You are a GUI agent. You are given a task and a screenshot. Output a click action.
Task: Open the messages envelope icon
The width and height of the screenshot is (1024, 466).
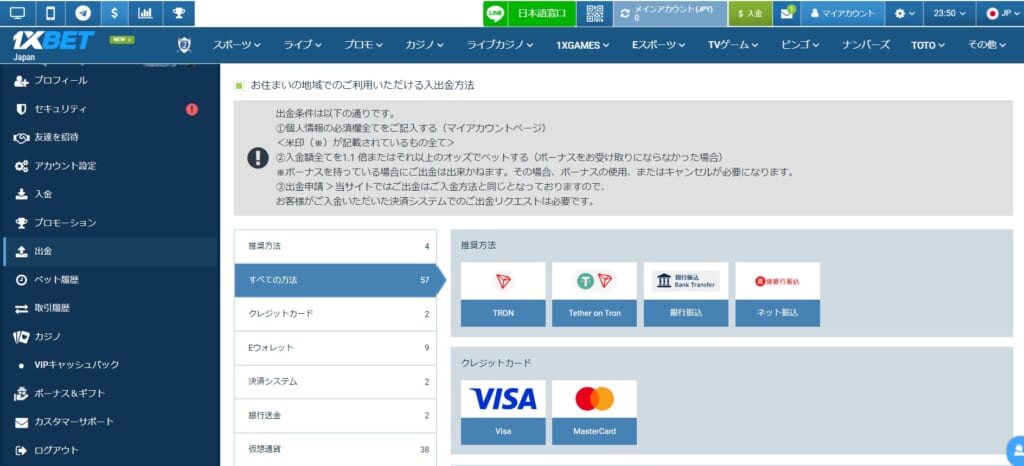787,13
